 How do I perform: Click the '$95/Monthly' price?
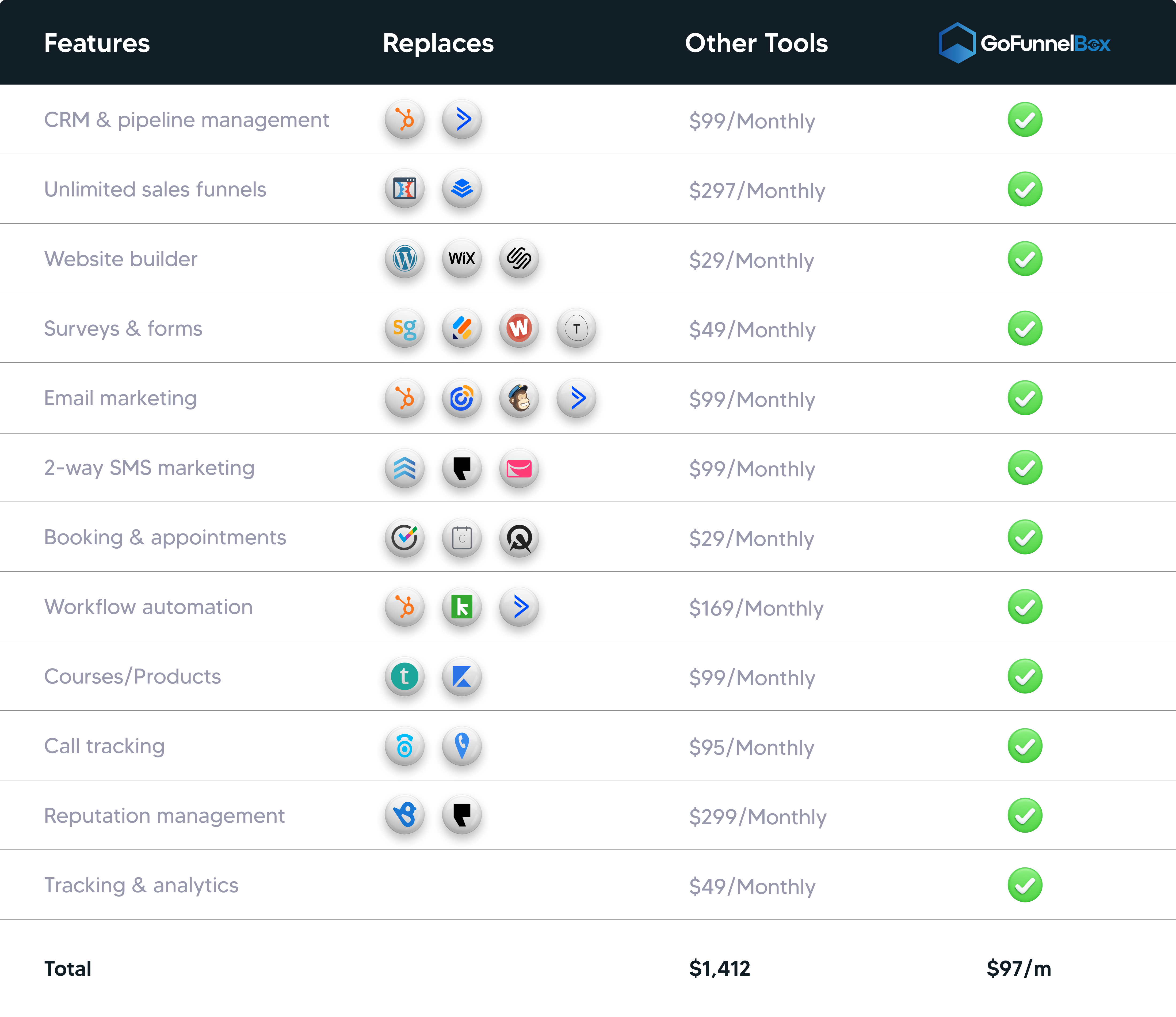pos(751,747)
